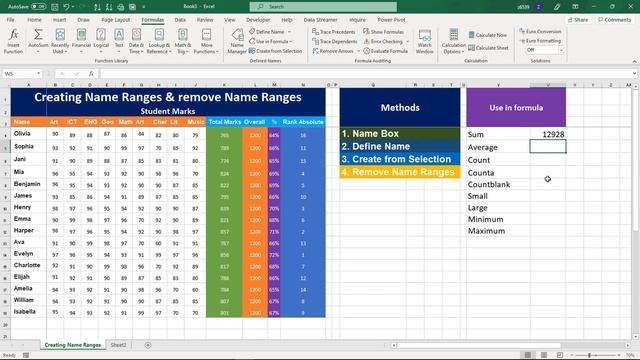Adjust the zoom slider
640x360 pixels.
point(589,355)
